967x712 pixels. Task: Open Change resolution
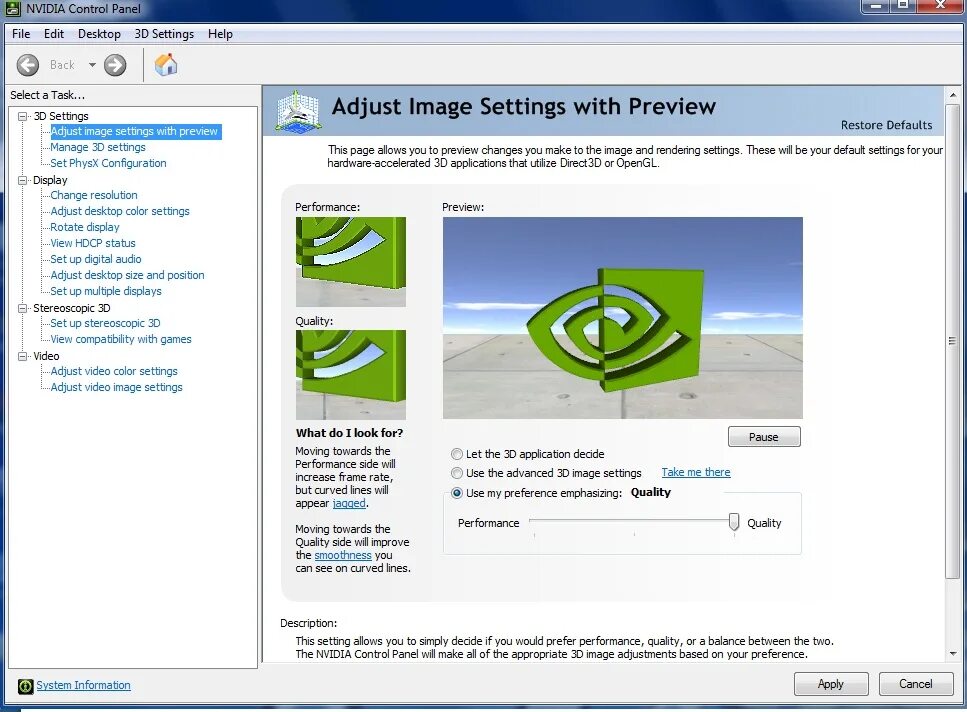pyautogui.click(x=94, y=195)
